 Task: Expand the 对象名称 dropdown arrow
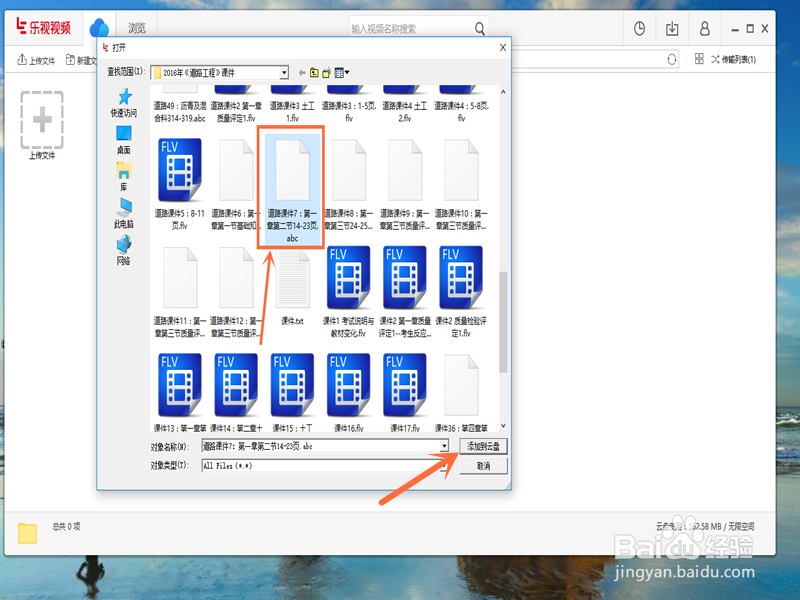(444, 446)
